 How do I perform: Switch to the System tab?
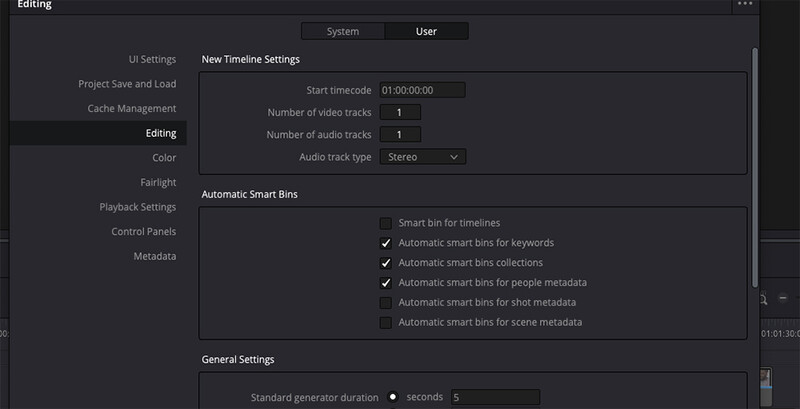point(343,31)
